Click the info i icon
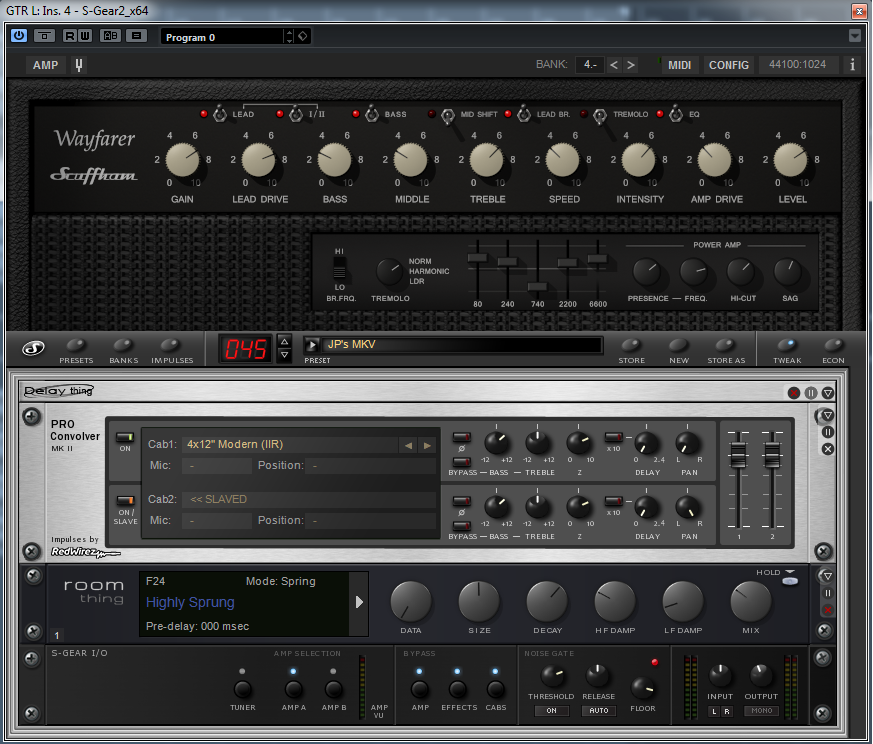 coord(852,65)
